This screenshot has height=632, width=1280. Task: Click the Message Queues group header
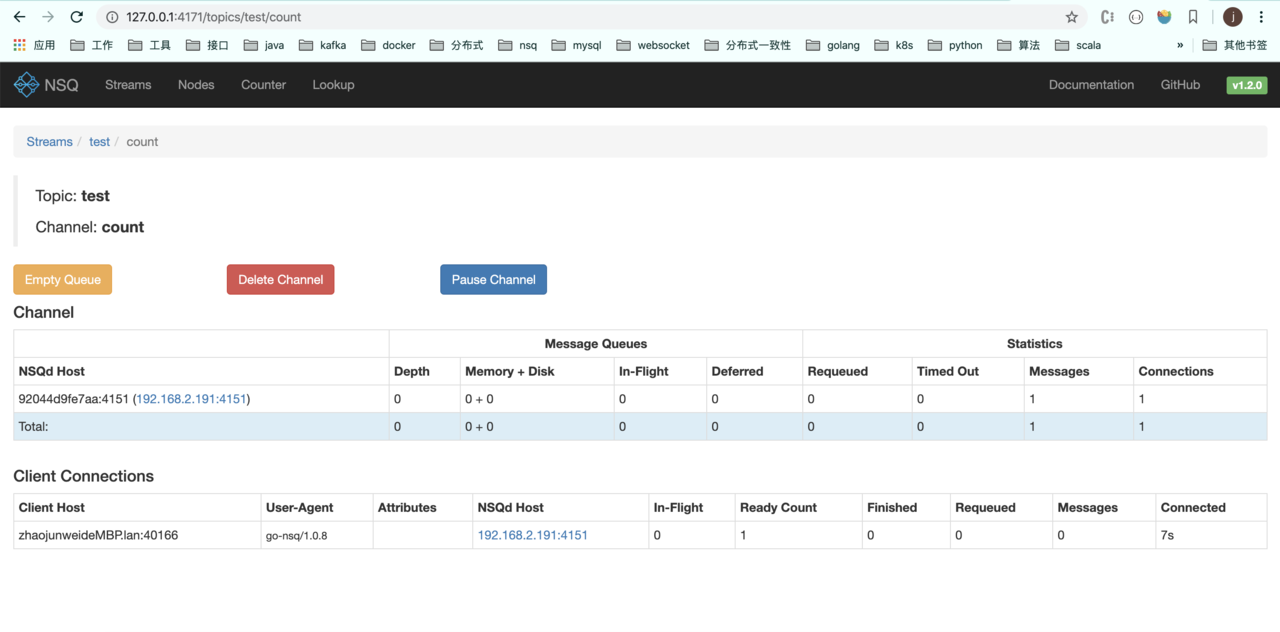[x=596, y=344]
